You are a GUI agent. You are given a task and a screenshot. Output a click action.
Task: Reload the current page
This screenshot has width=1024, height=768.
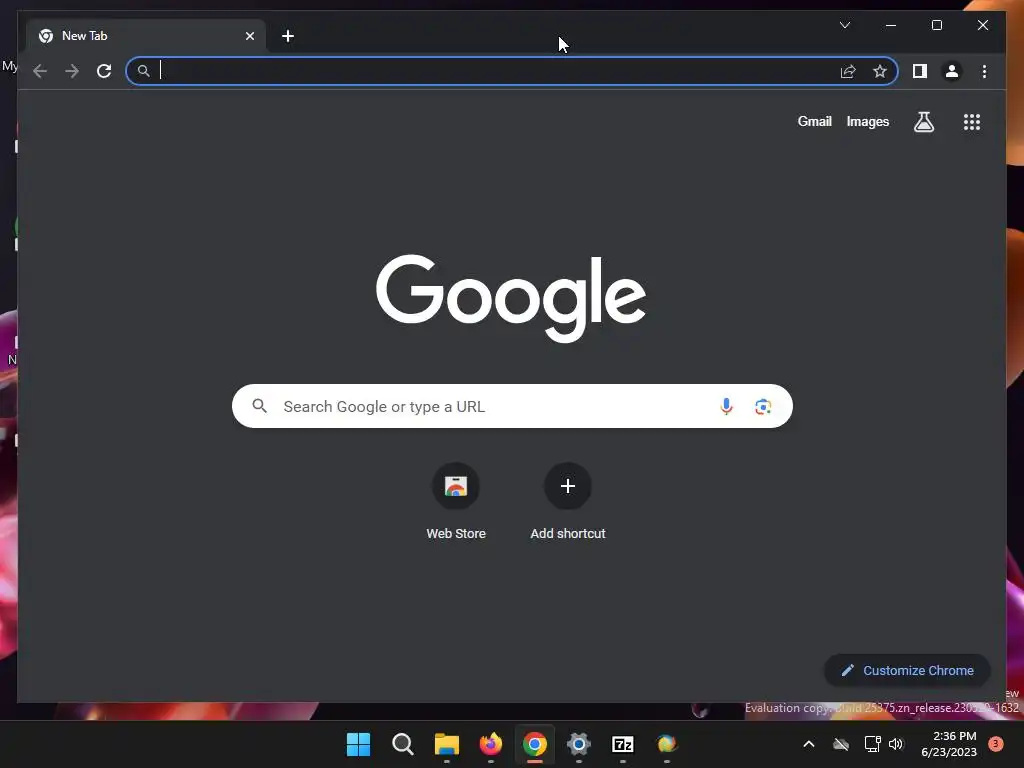tap(104, 71)
